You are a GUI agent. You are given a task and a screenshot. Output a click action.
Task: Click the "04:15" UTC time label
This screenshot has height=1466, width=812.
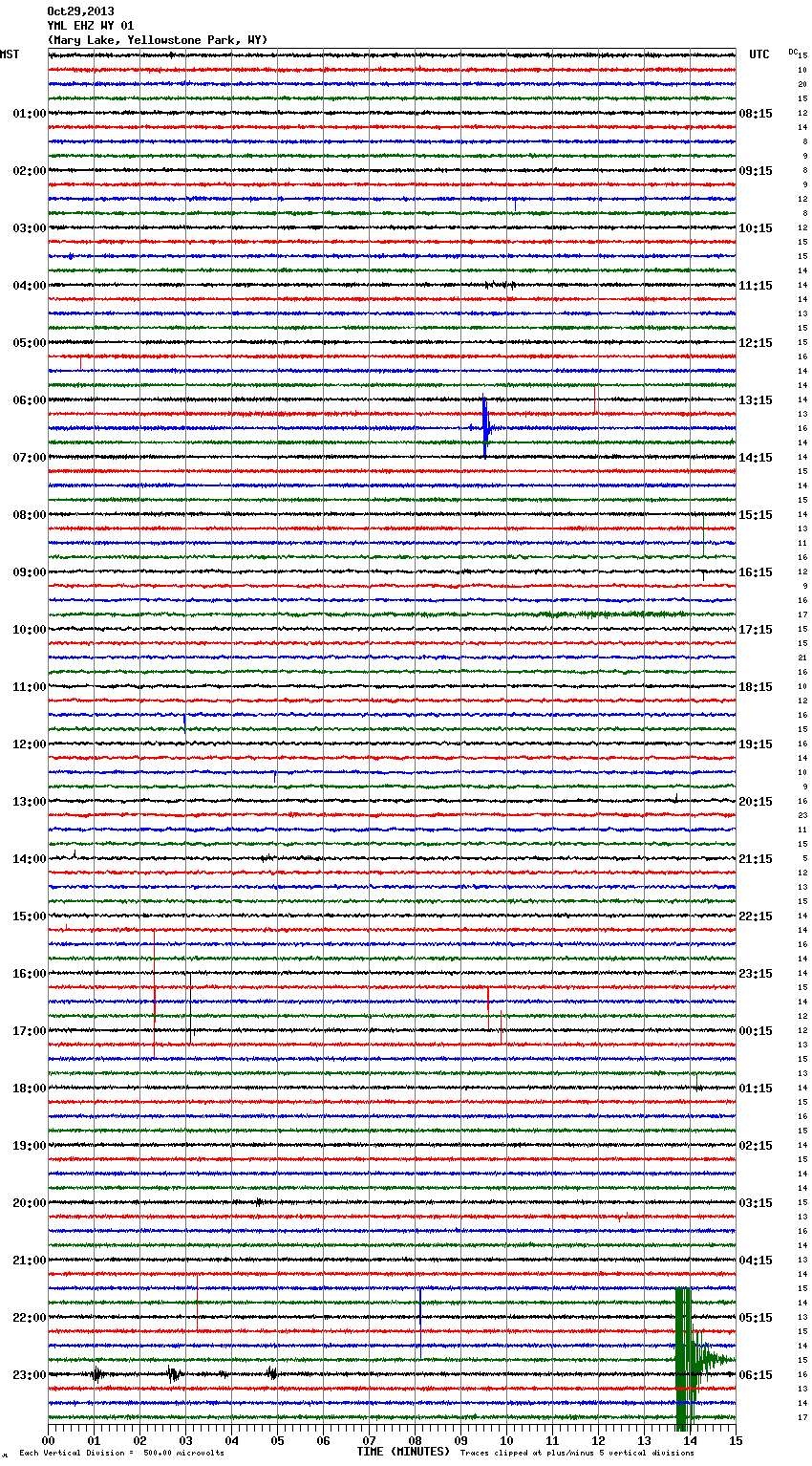(x=756, y=1261)
